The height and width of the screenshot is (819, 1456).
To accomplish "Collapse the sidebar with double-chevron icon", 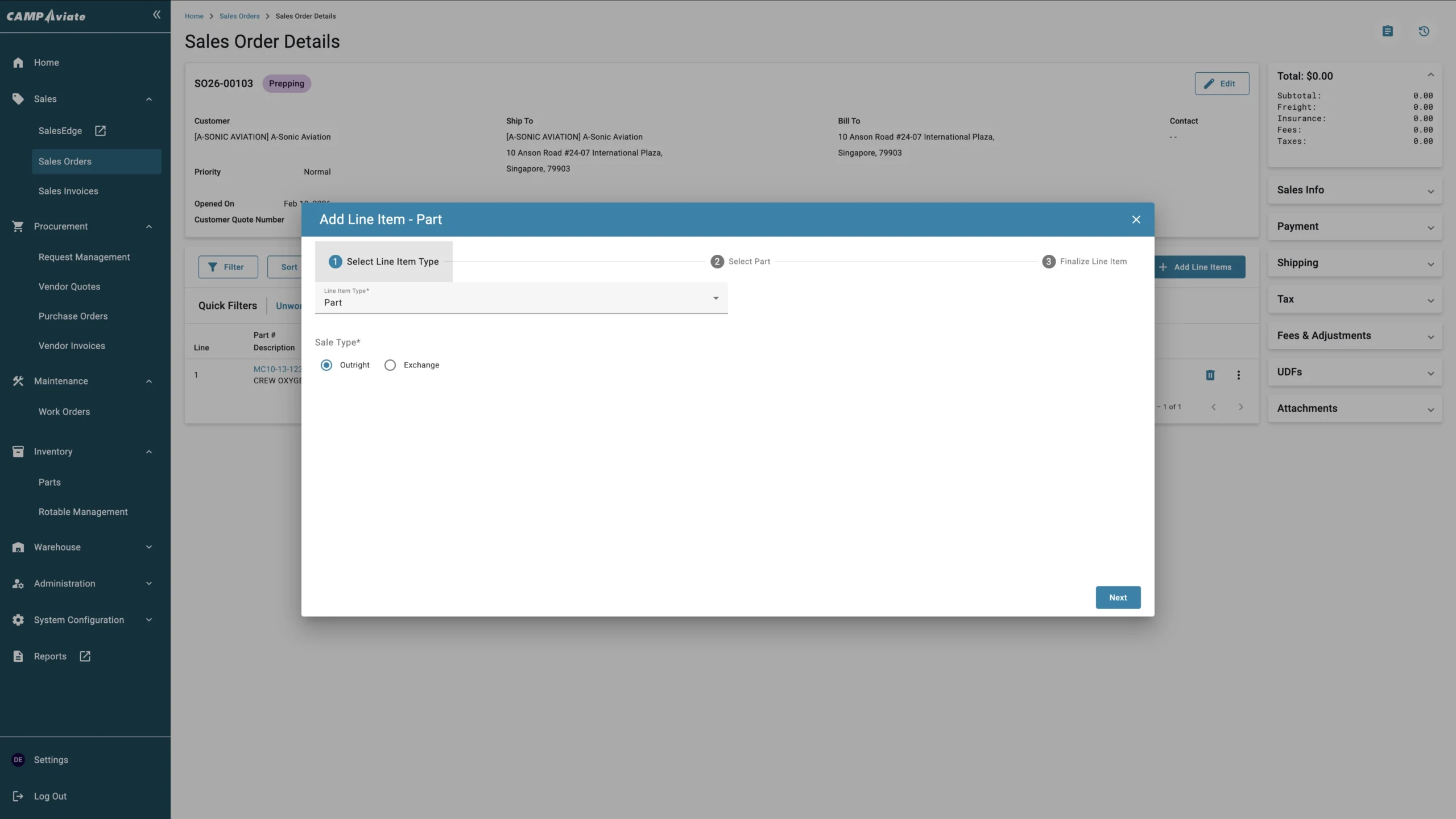I will (156, 15).
